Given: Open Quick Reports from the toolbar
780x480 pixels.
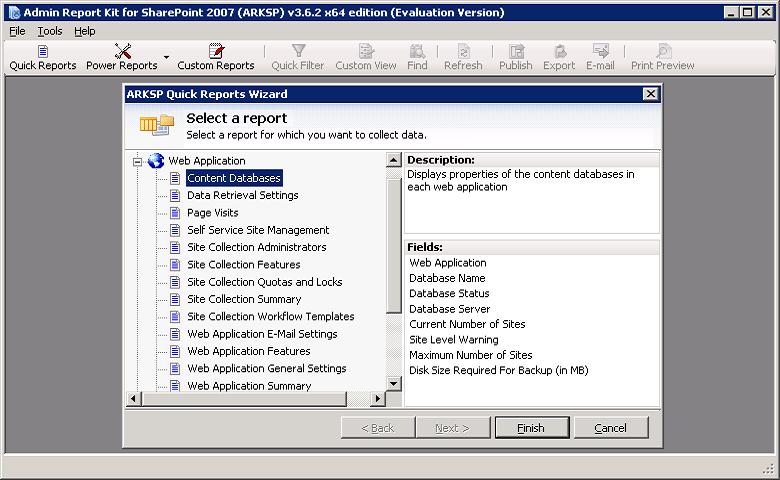Looking at the screenshot, I should point(43,58).
